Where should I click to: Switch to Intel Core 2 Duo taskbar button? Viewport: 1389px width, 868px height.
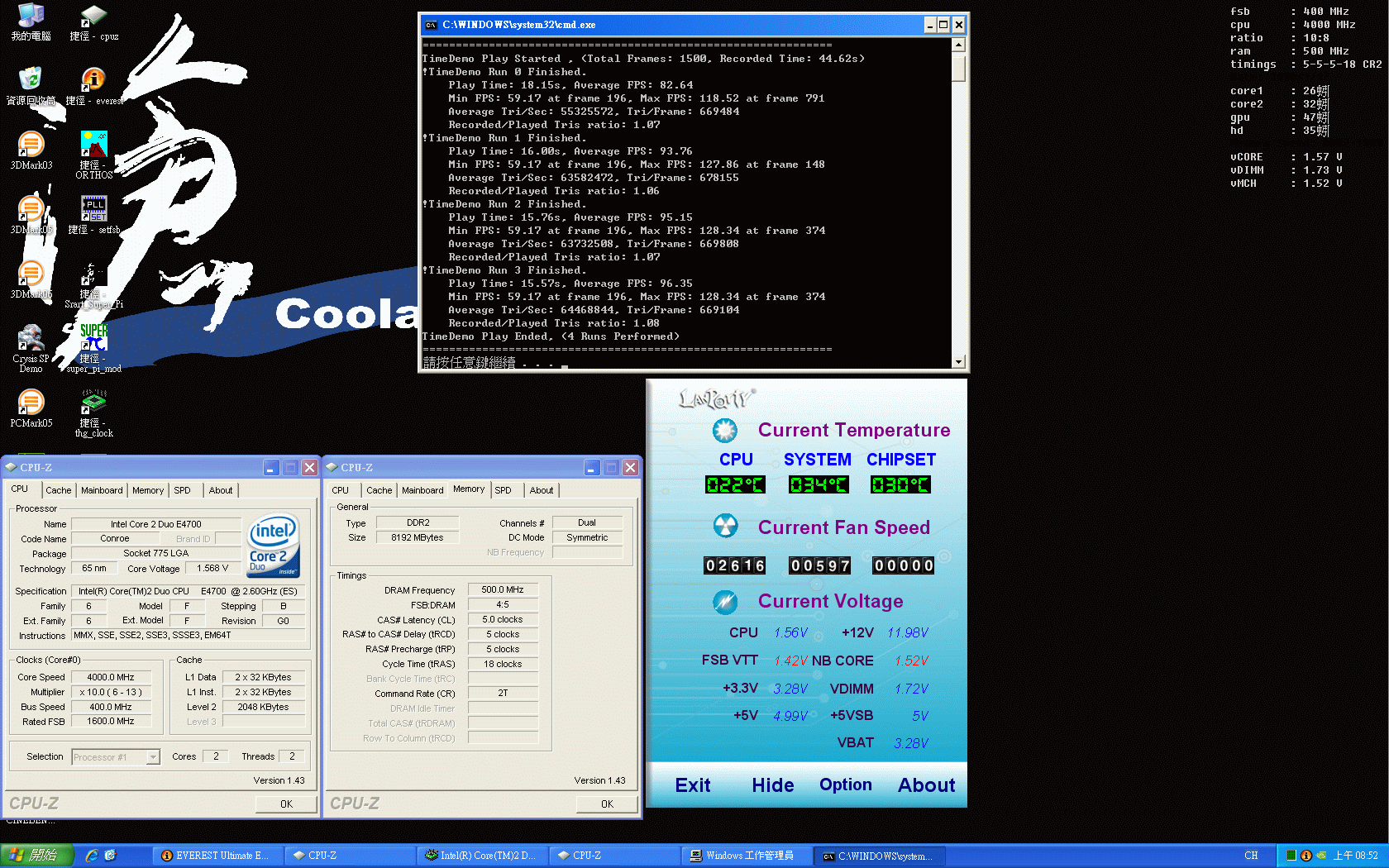[x=482, y=856]
